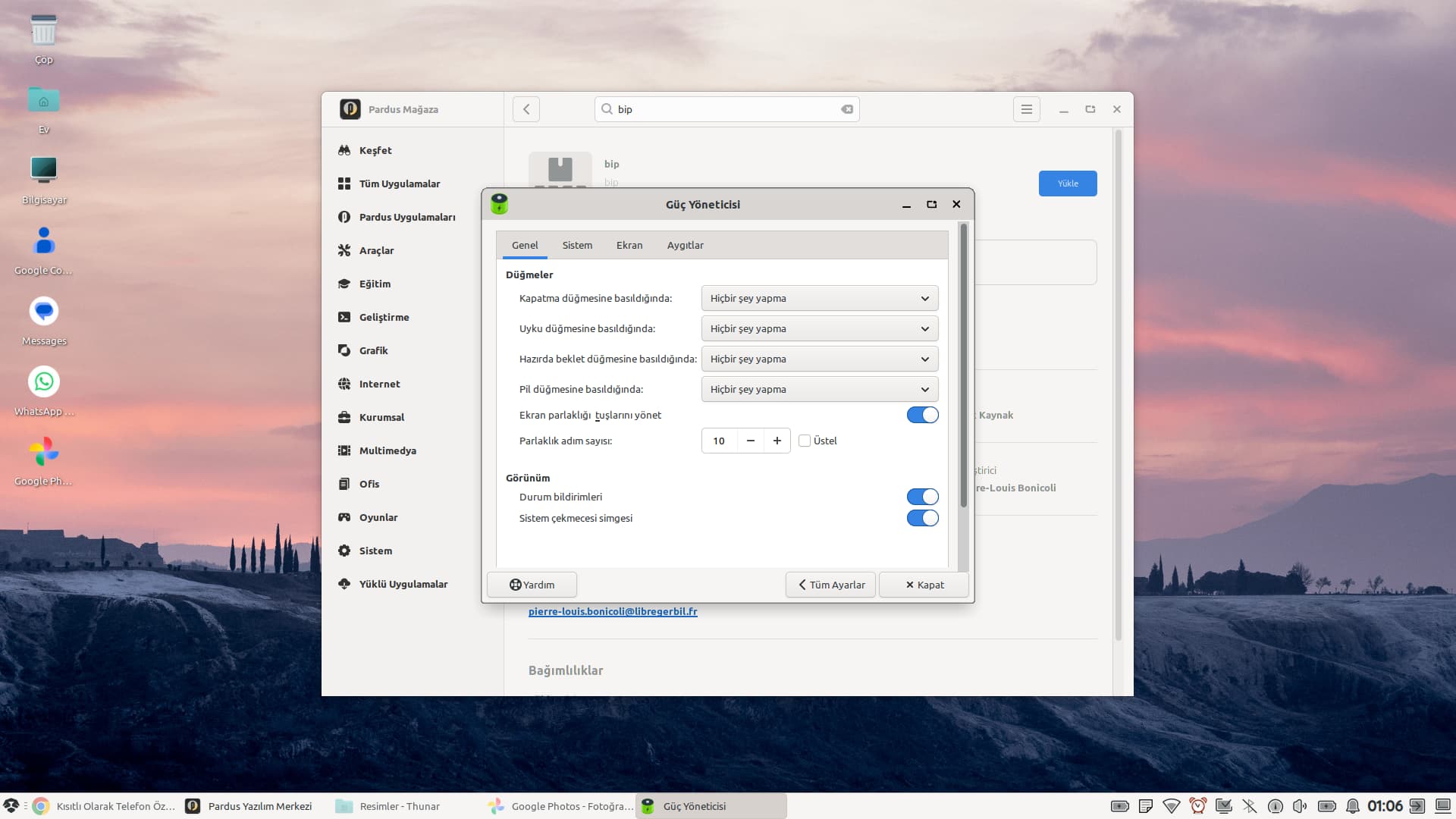The image size is (1456, 819).
Task: Open the Oyunlar gamepad category icon
Action: click(344, 517)
